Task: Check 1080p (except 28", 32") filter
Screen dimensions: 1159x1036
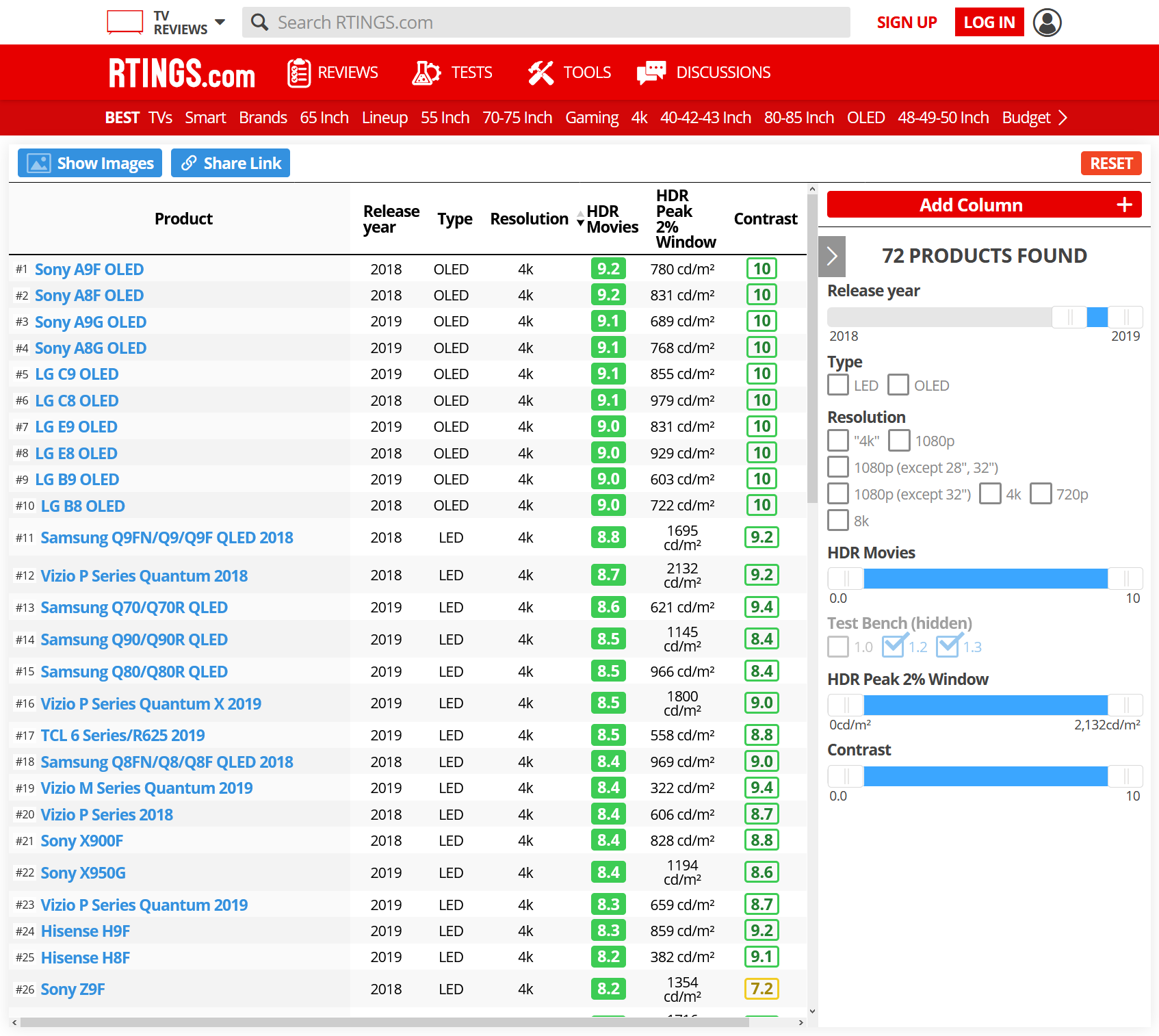Action: (838, 467)
